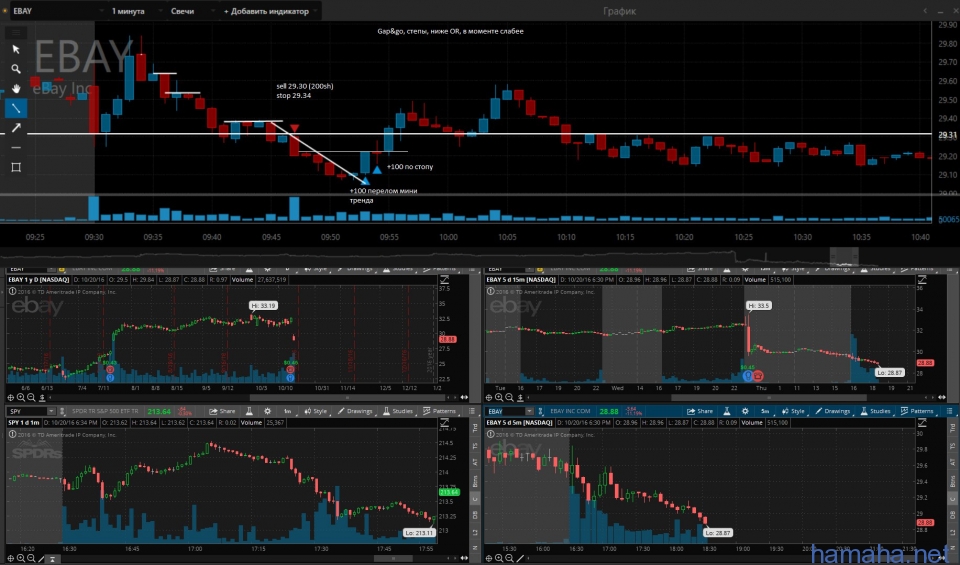Expand the EBAY 5 d 15m chart fullscreen icon

tap(922, 280)
